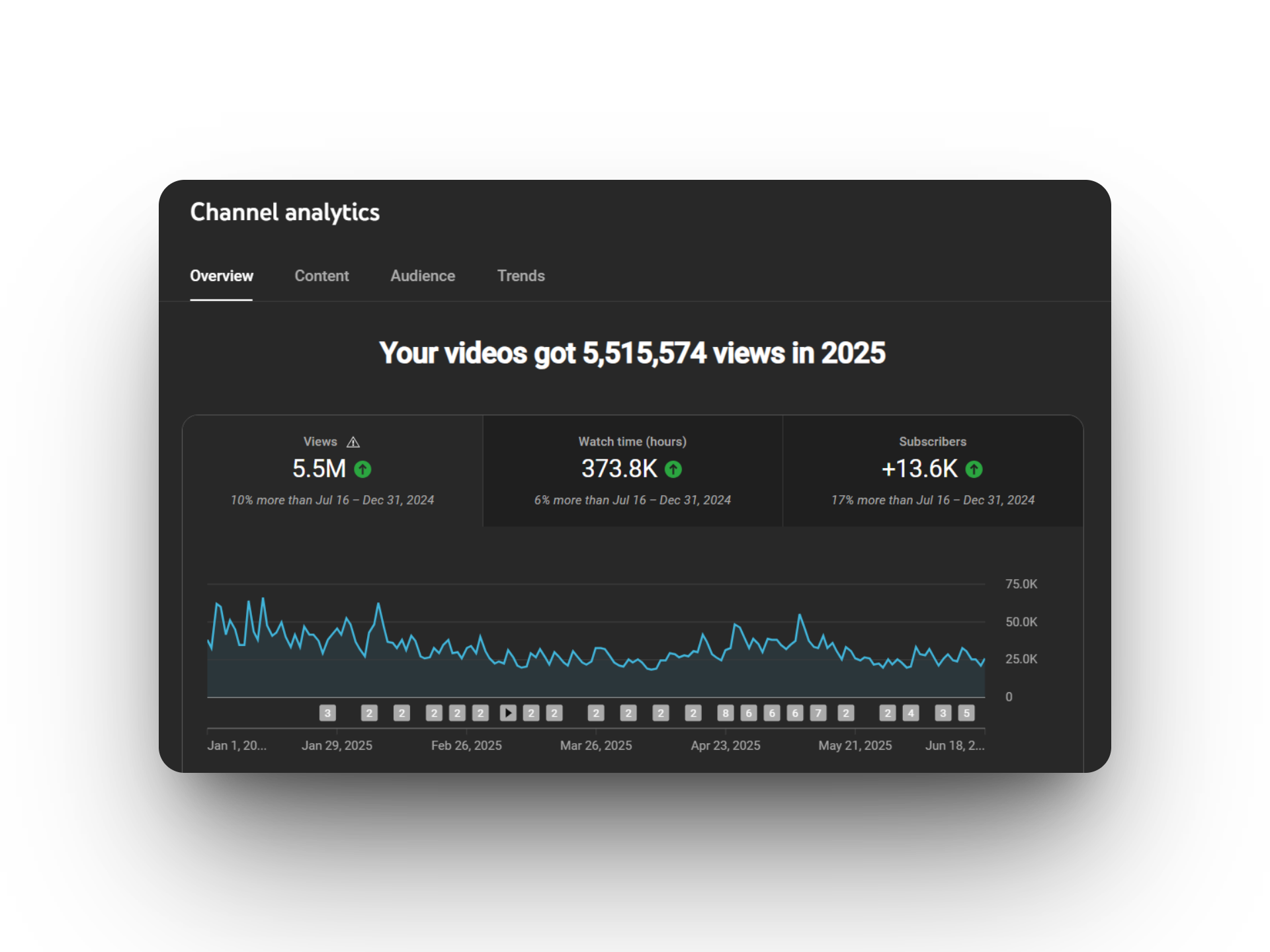Click the green arrow beside 373.8K watch time
Viewport: 1270px width, 952px height.
coord(673,469)
